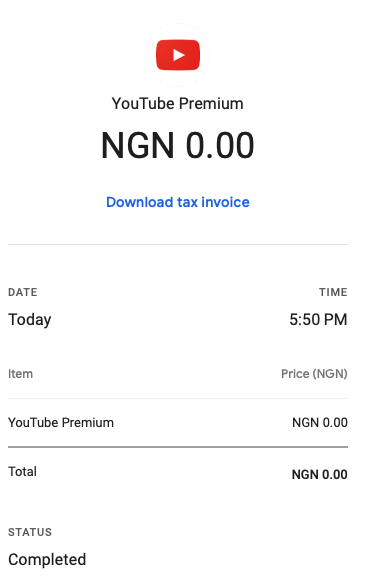Open the Download tax invoice link

[178, 202]
